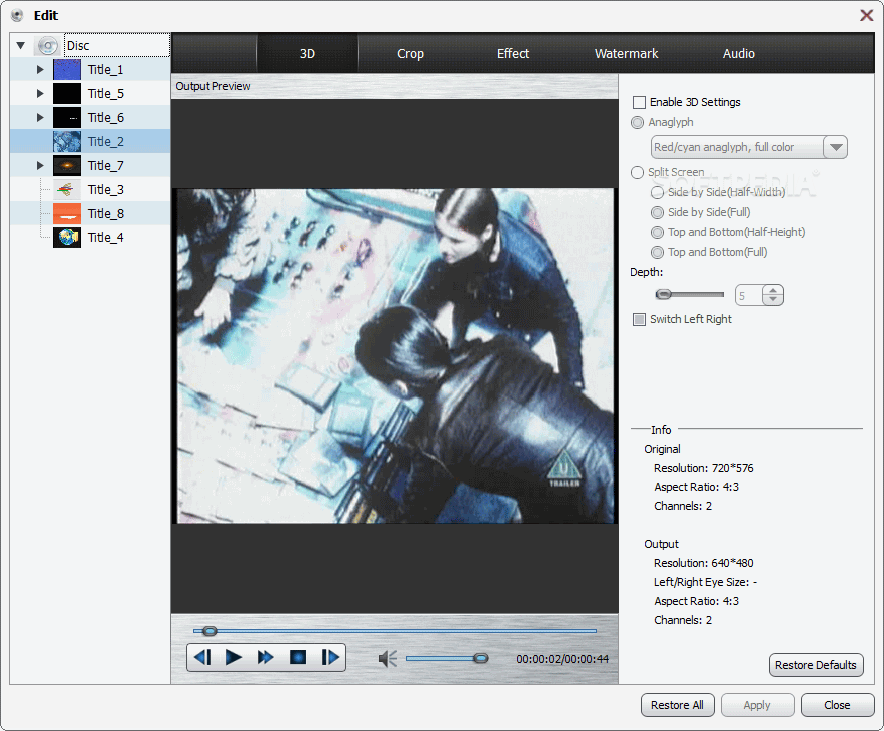Toggle Switch Left Right checkbox
Screen dimensions: 884x731
(639, 320)
